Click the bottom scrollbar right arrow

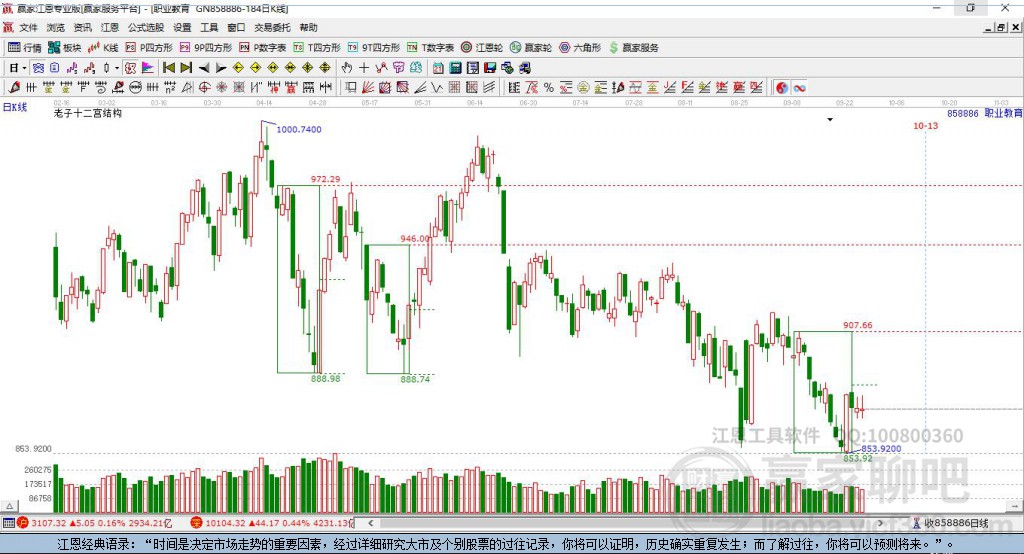pyautogui.click(x=880, y=523)
